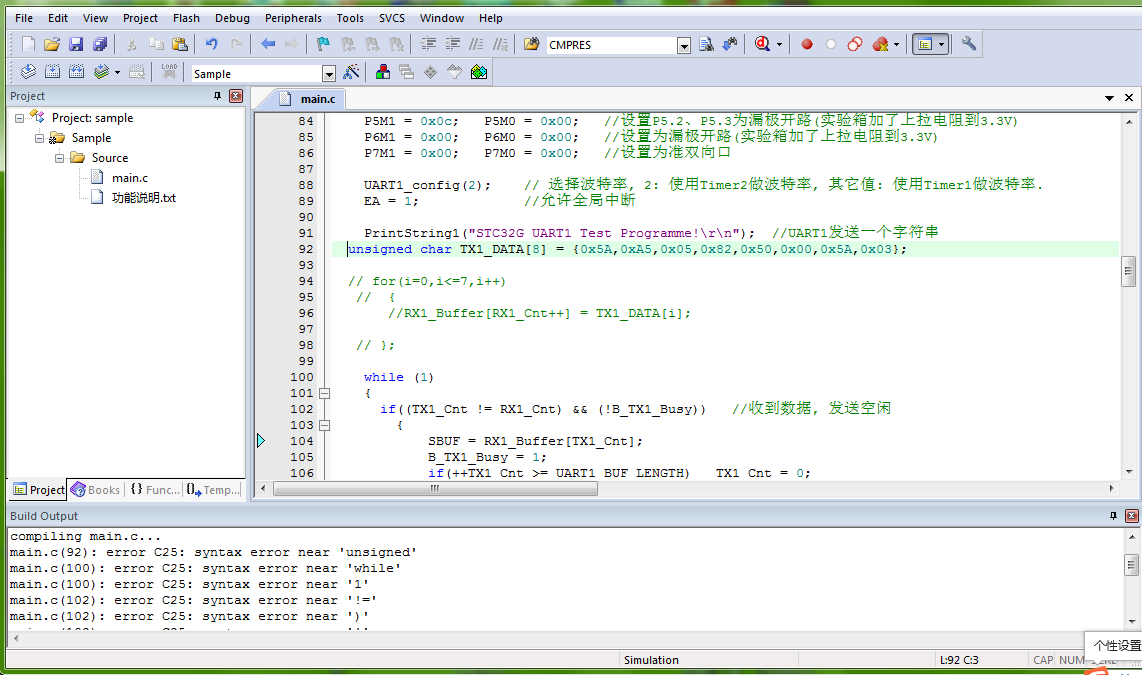1142x675 pixels.
Task: Open the Flash menu
Action: pyautogui.click(x=186, y=18)
